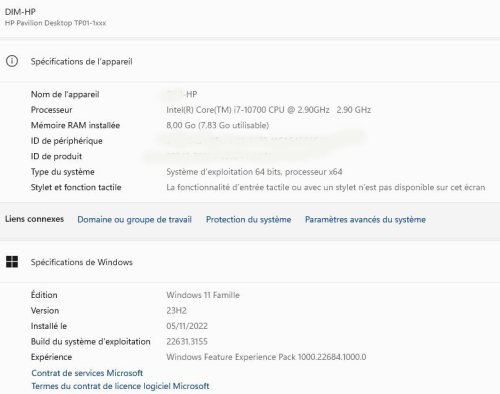Select the Type du système value text

coord(254,172)
